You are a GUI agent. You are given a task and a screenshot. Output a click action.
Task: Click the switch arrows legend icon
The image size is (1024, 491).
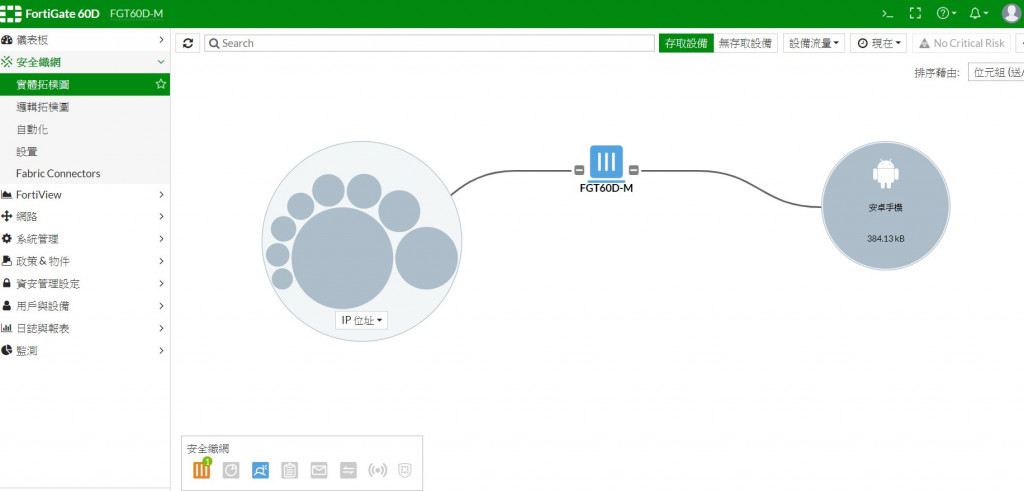tap(348, 470)
